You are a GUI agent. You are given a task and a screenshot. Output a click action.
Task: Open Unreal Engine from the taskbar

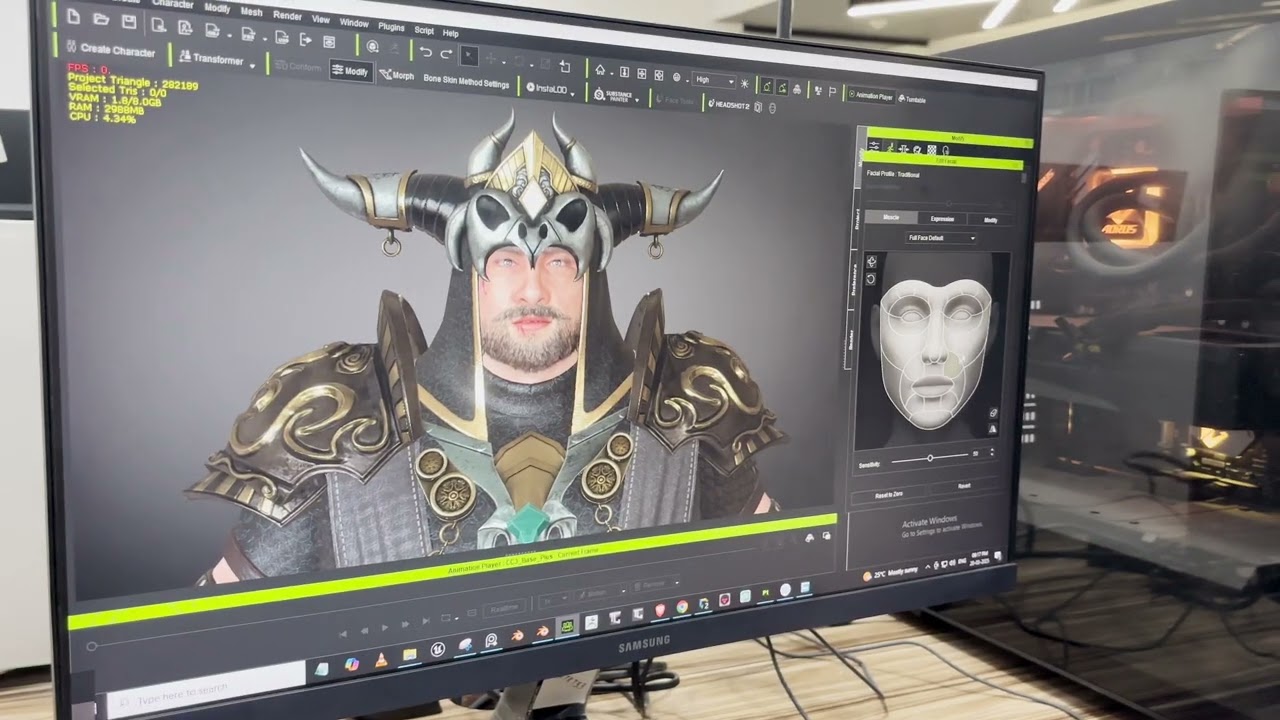(437, 649)
